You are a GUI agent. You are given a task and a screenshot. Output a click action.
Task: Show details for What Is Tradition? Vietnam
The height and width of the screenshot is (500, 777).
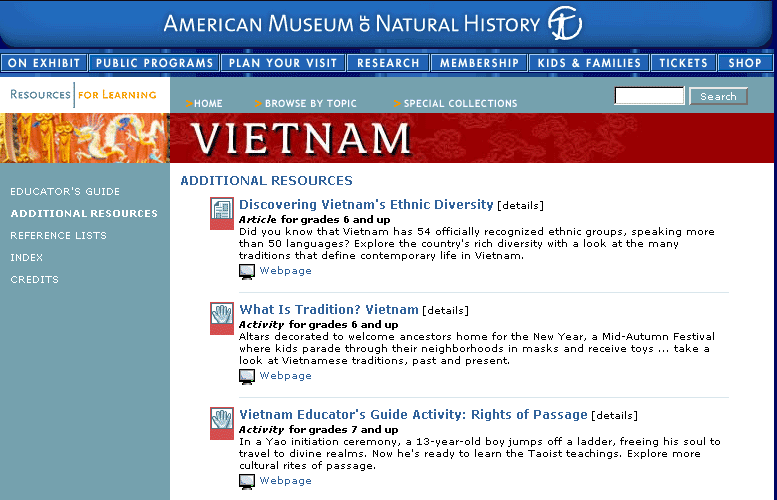coord(445,311)
